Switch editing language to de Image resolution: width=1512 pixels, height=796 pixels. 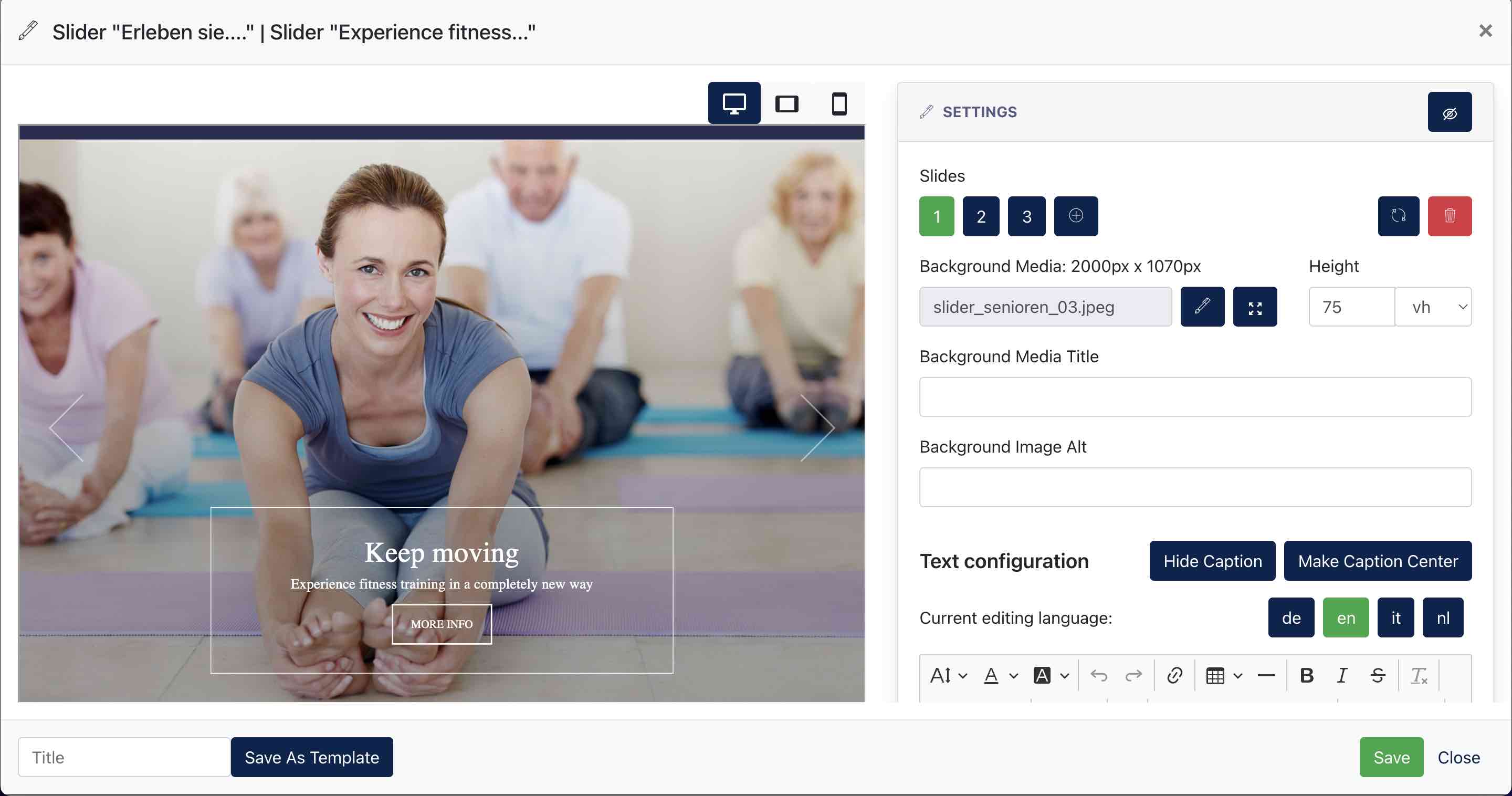click(x=1291, y=617)
